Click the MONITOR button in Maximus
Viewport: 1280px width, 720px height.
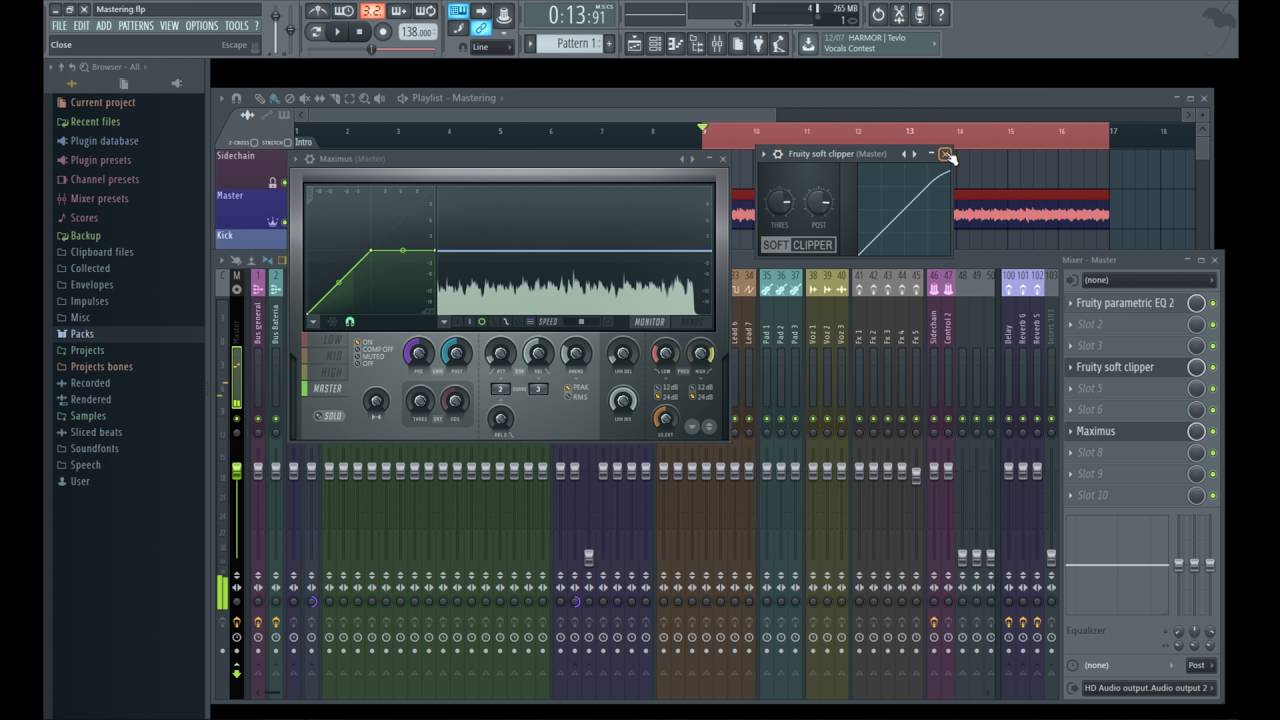(649, 322)
